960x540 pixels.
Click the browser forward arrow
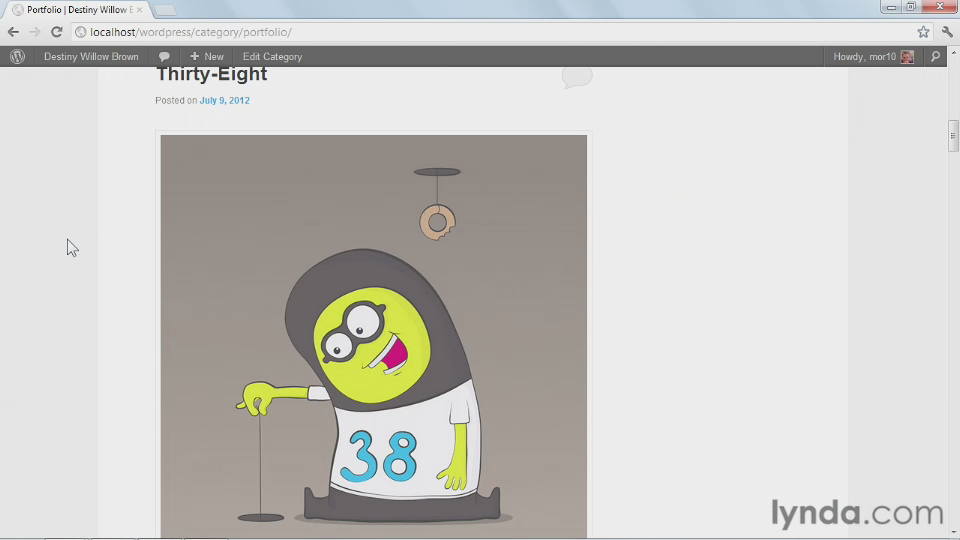click(35, 32)
